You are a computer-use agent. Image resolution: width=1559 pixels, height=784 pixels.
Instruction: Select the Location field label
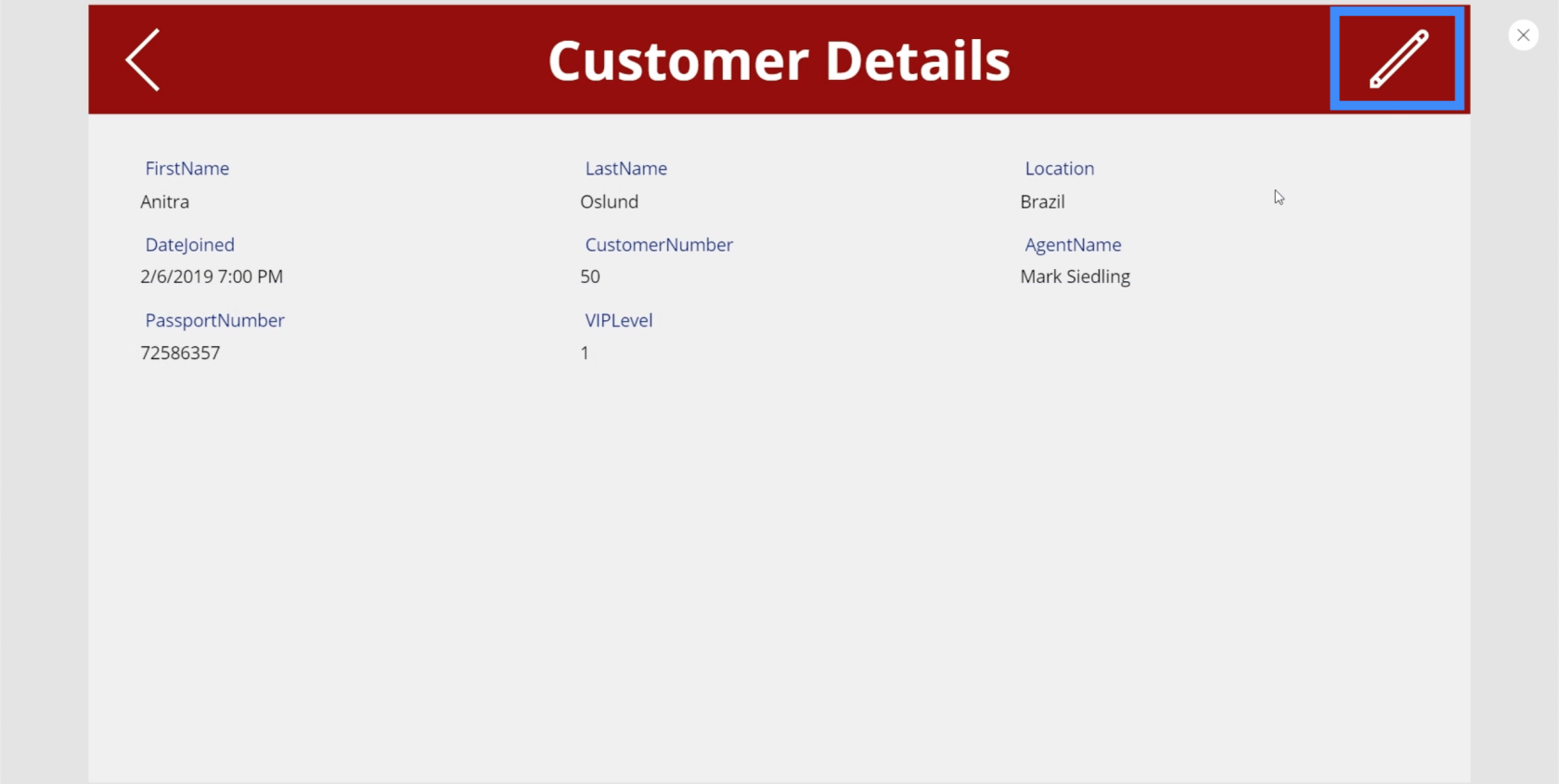[x=1059, y=169]
